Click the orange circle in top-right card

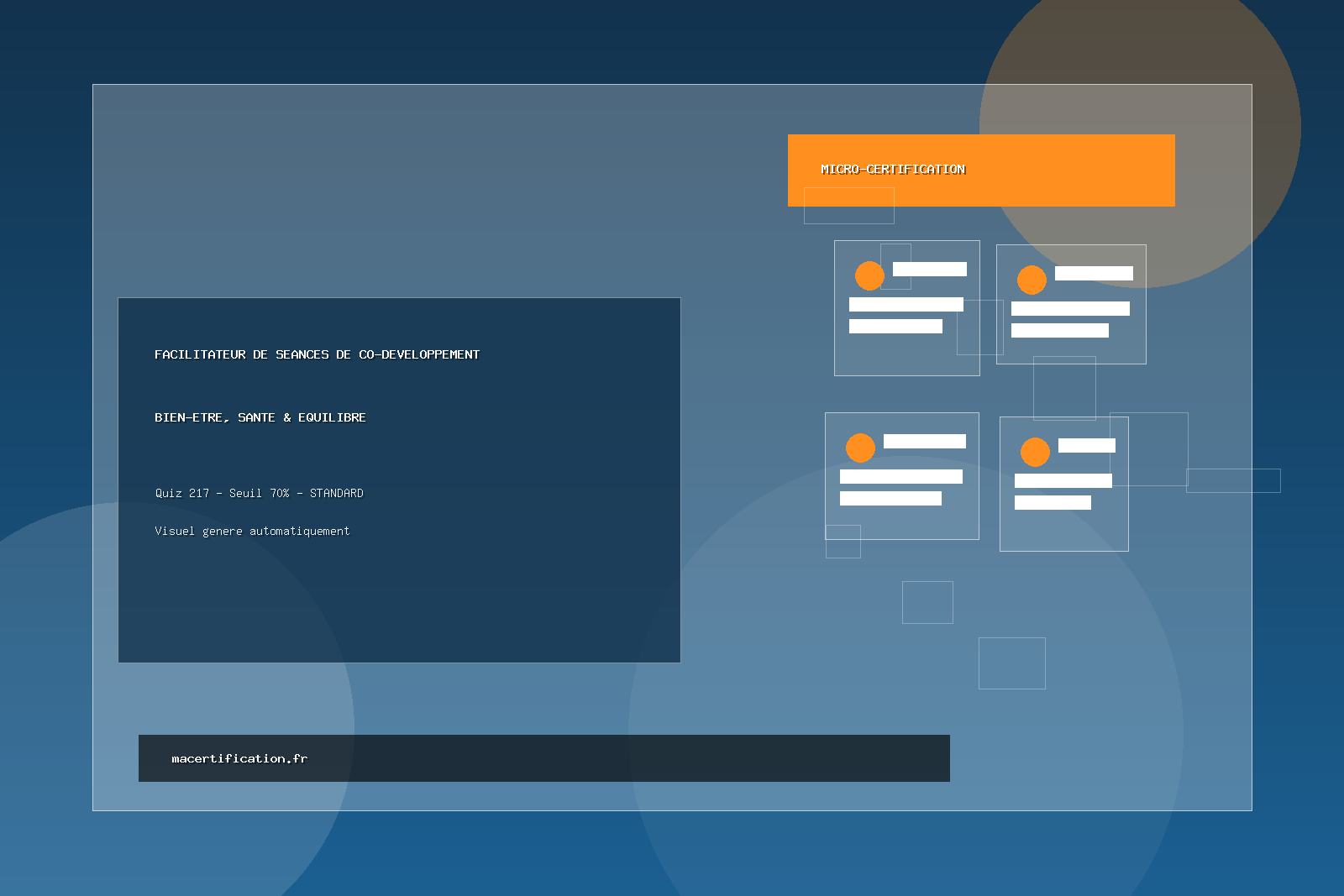coord(1032,280)
